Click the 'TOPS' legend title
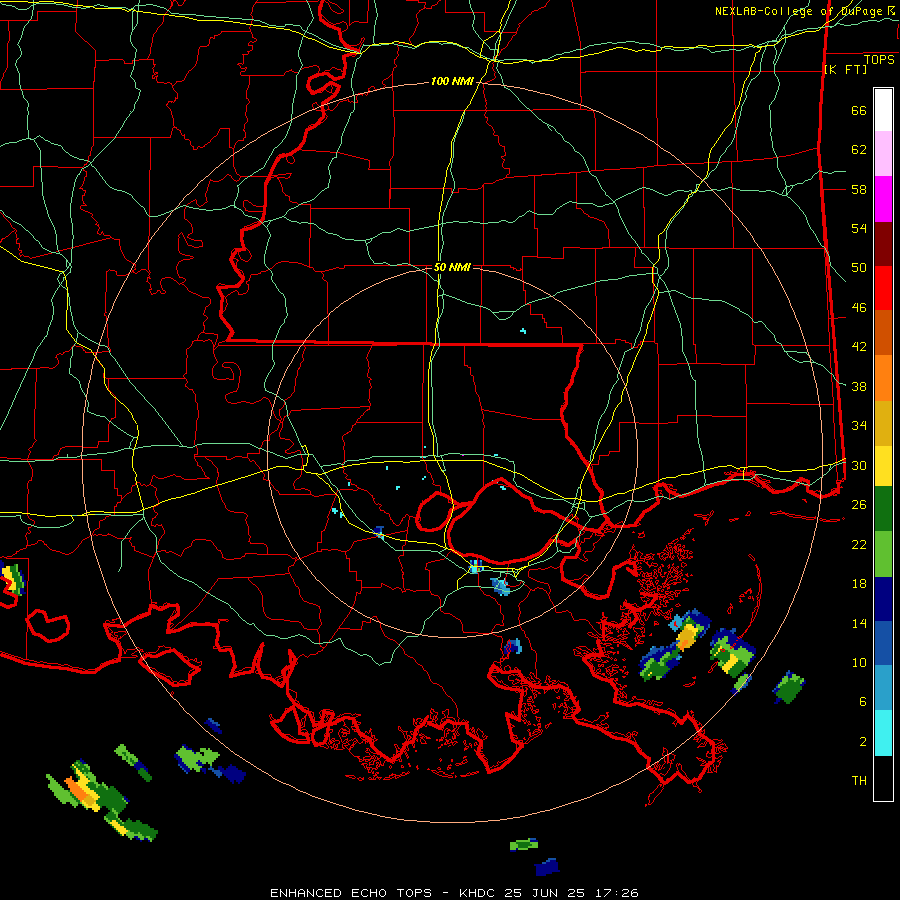This screenshot has height=900, width=900. pos(879,60)
